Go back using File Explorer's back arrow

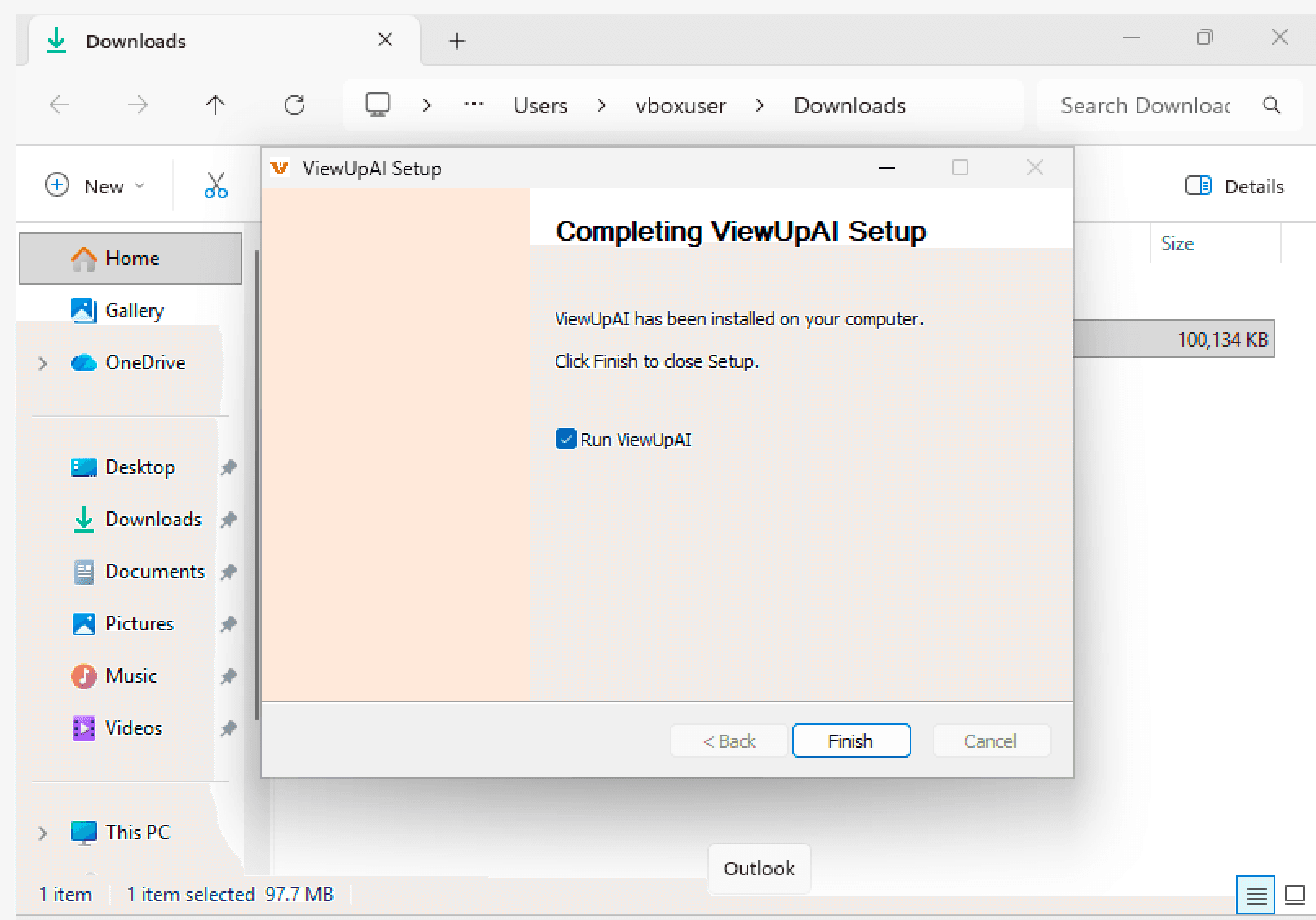(x=60, y=105)
